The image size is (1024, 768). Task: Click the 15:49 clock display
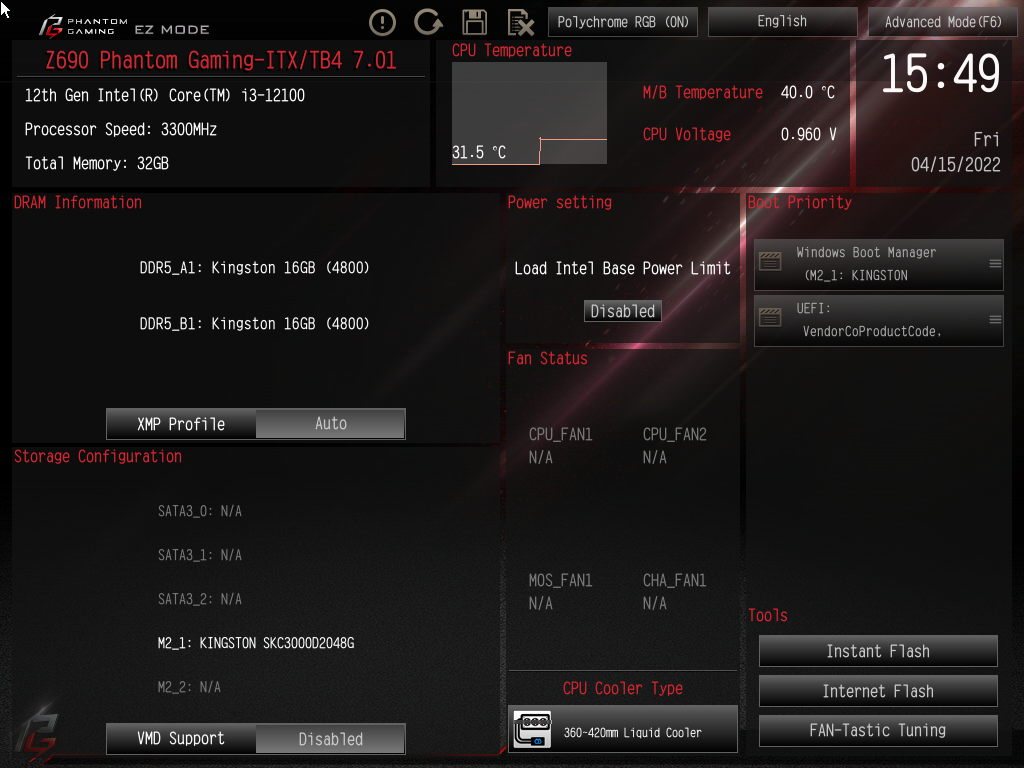(x=940, y=73)
